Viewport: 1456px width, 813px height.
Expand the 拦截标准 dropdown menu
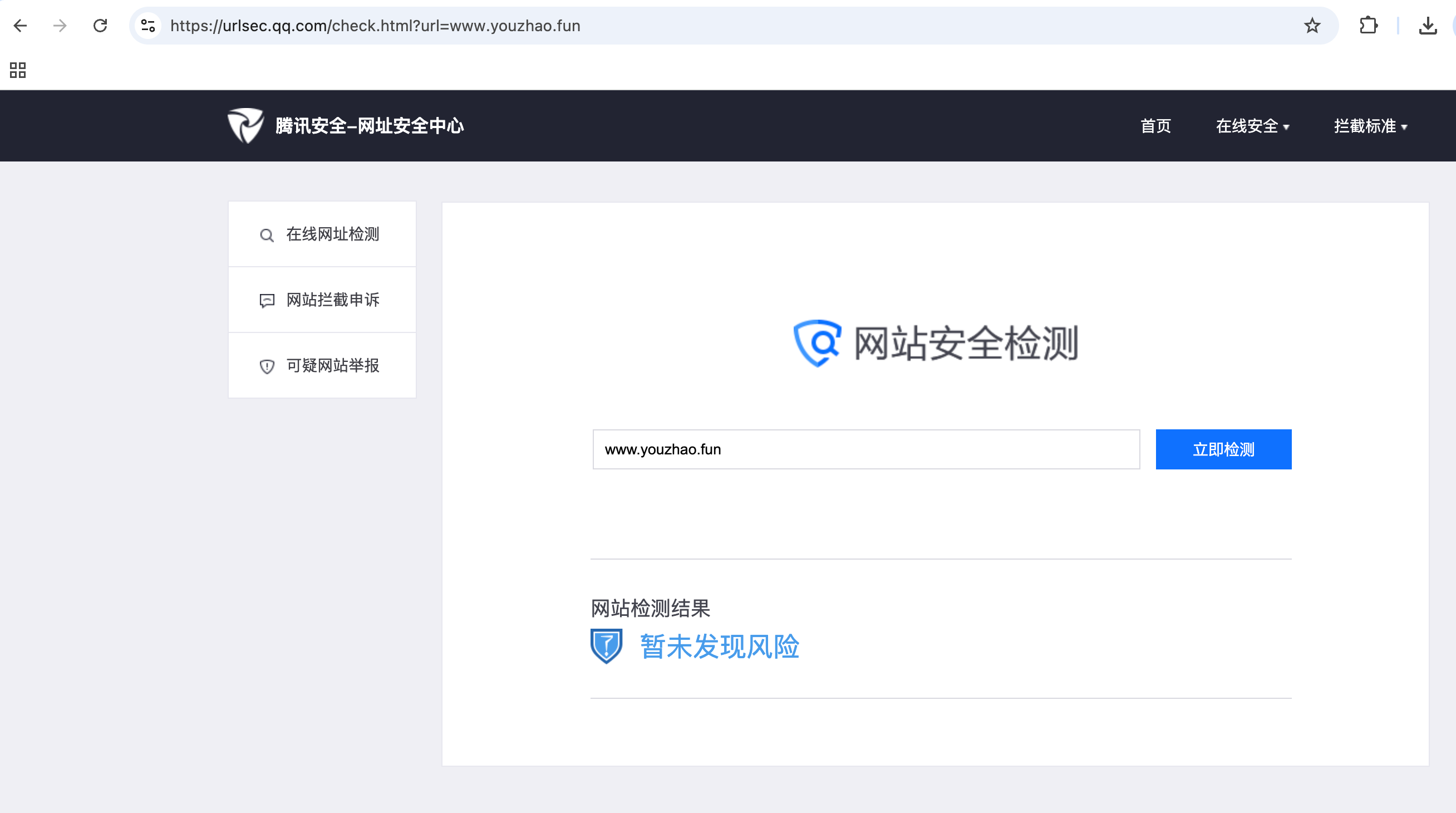point(1370,126)
